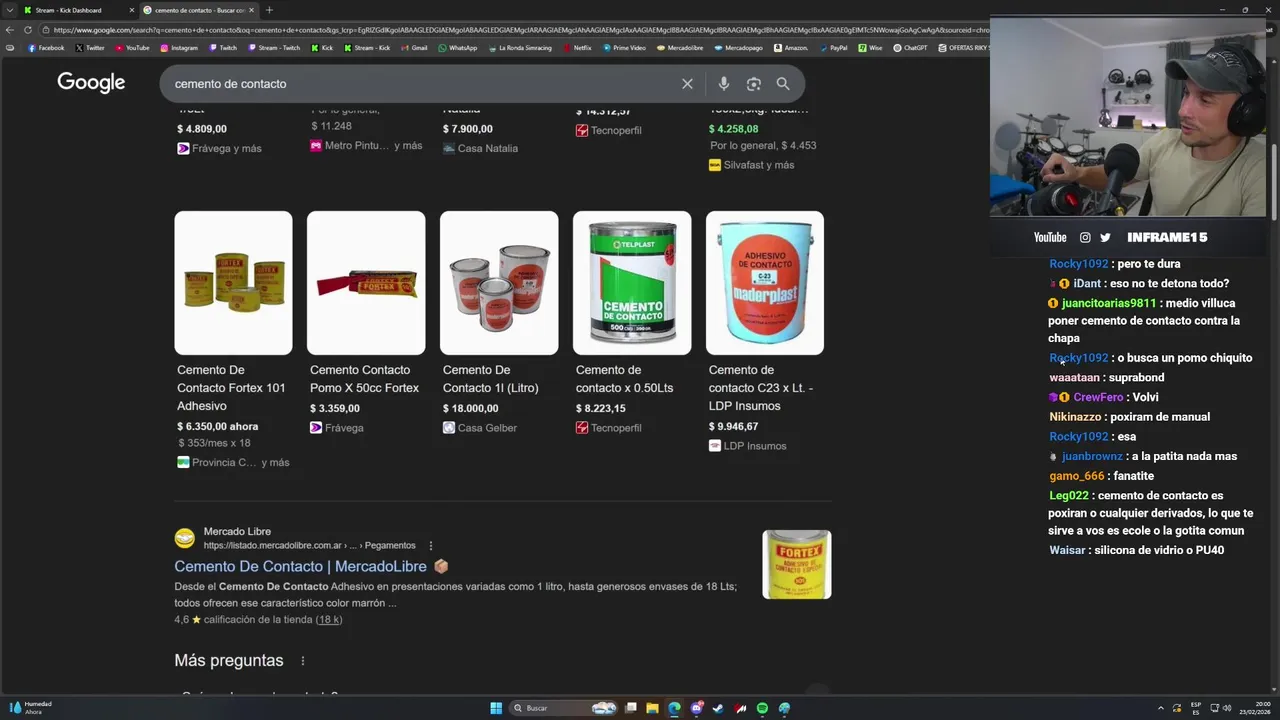Open Twitter bookmark
This screenshot has height=720, width=1280.
pos(90,48)
